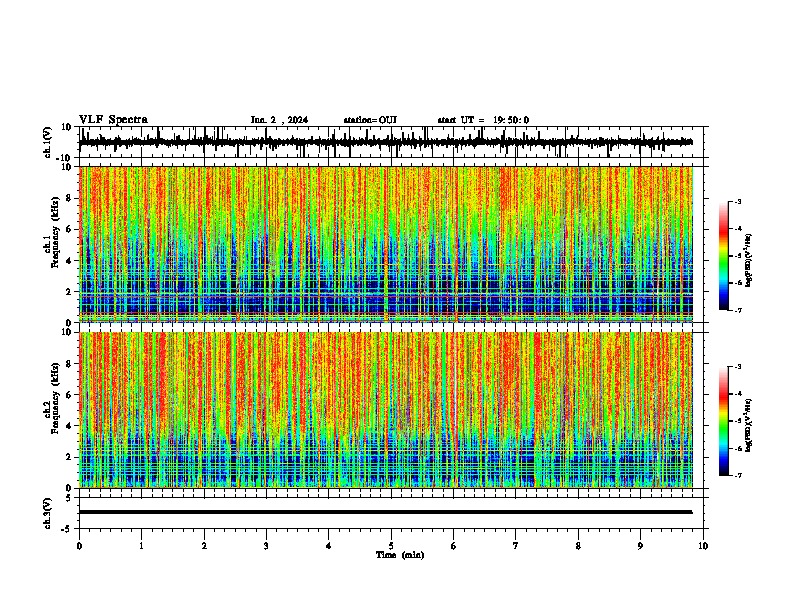This screenshot has height=612, width=792.
Task: Click the ch.1 color scale bar
Action: (724, 256)
